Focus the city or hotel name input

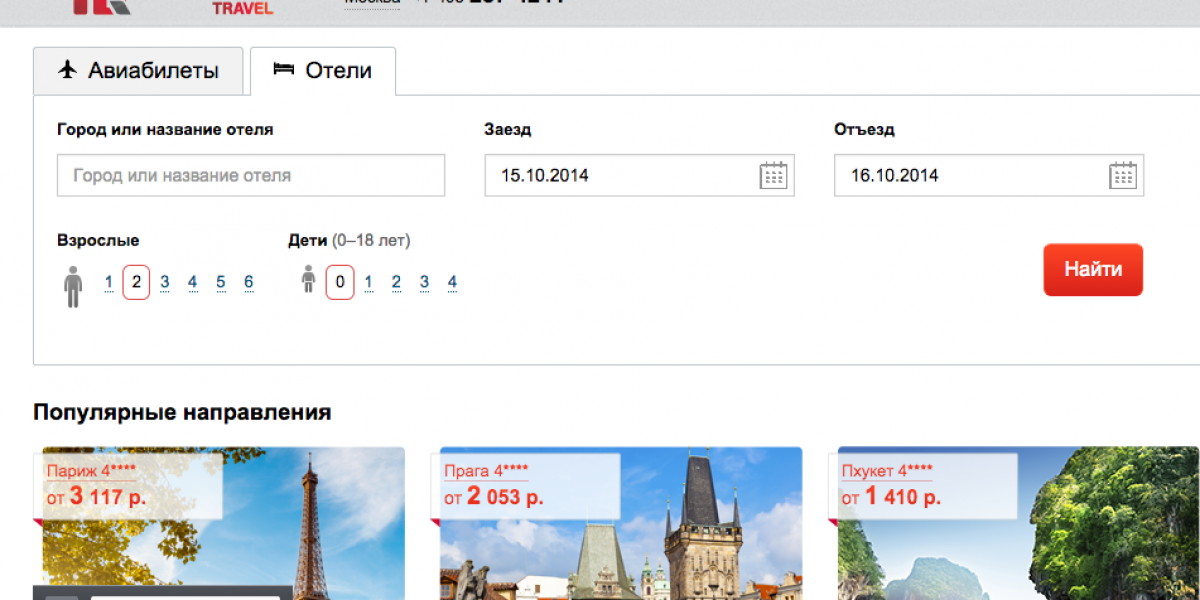tap(251, 175)
